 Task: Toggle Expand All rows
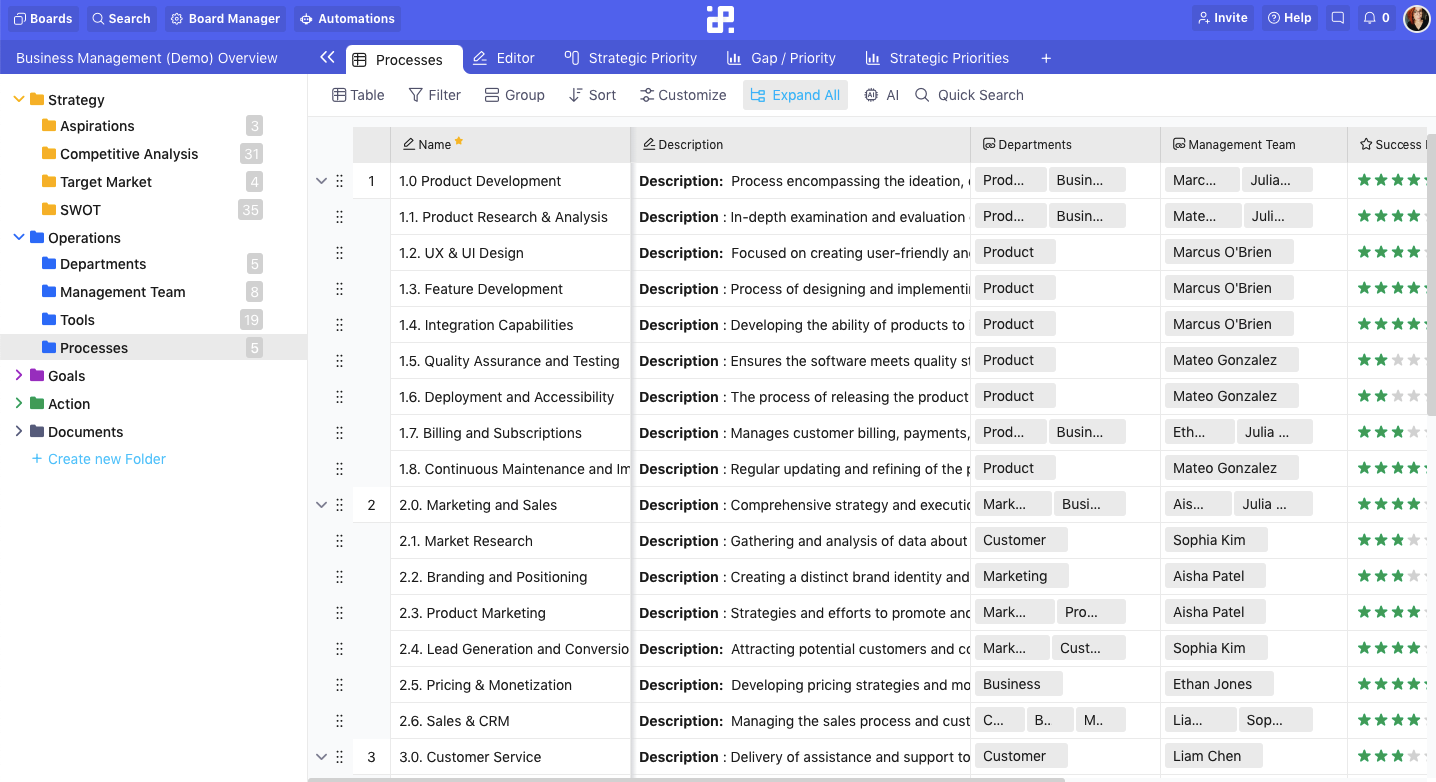pos(795,95)
